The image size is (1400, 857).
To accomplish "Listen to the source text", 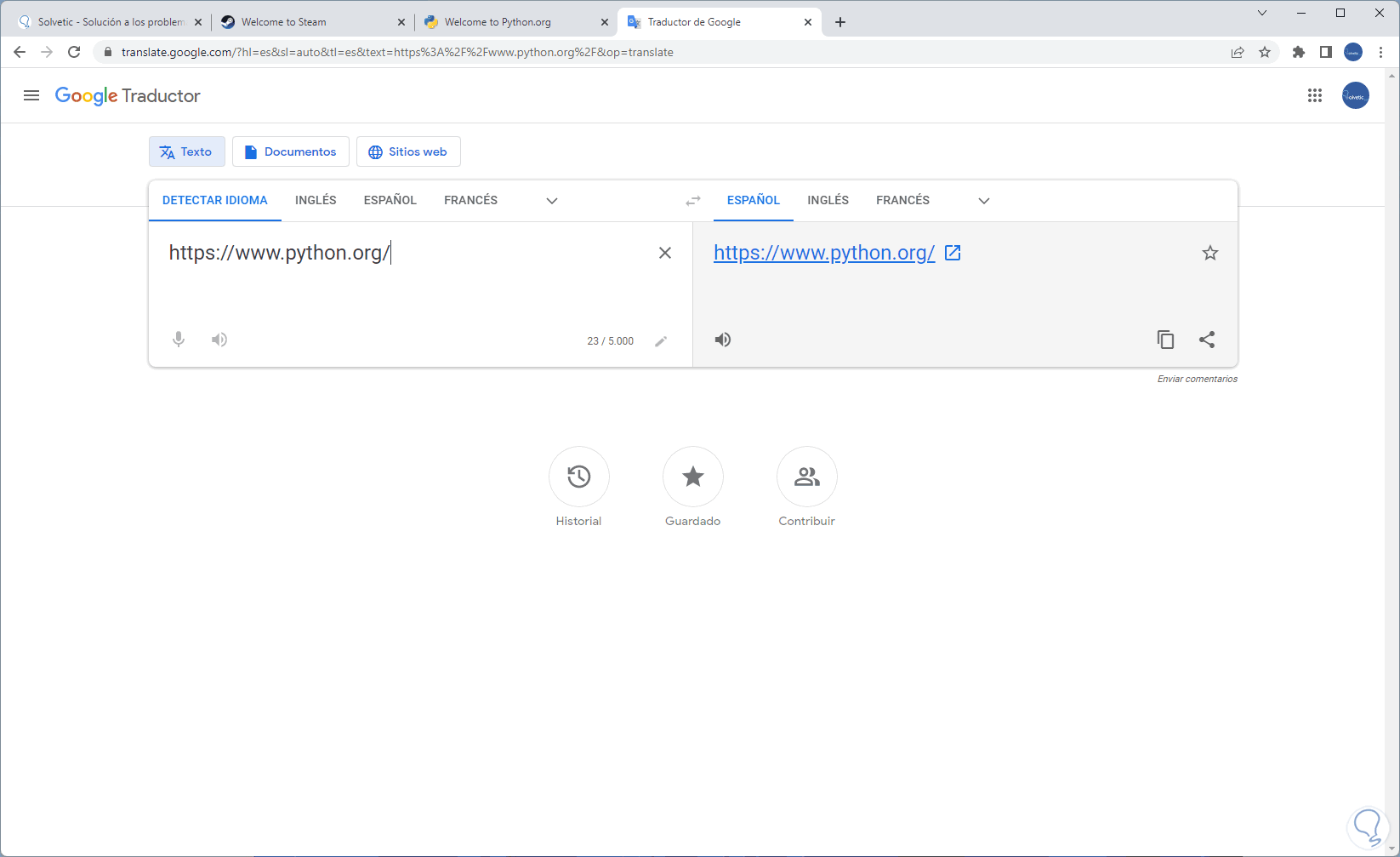I will 219,340.
